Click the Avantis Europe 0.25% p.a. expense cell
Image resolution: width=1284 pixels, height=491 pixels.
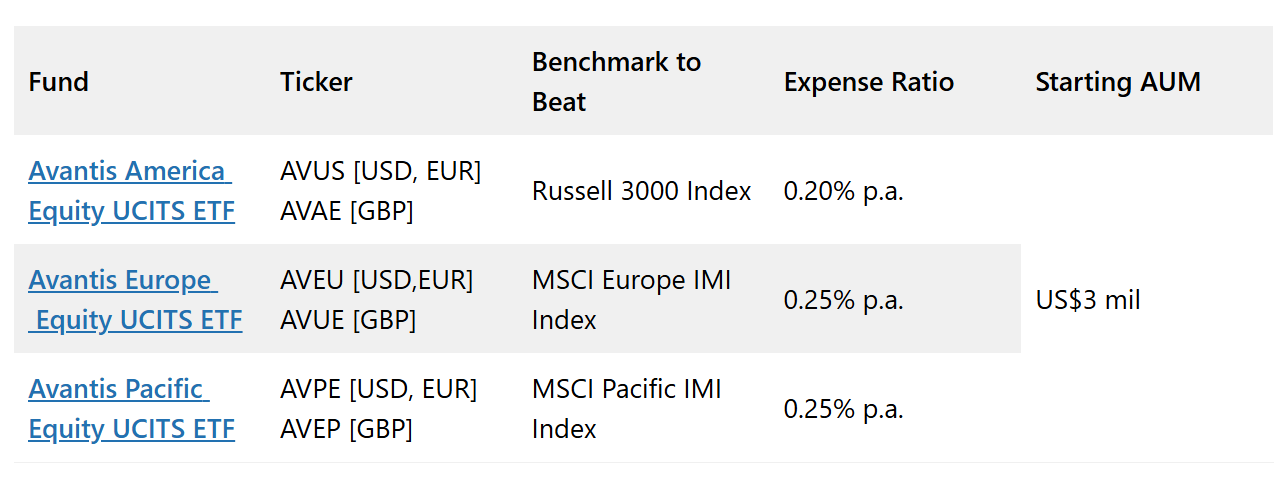pos(843,300)
